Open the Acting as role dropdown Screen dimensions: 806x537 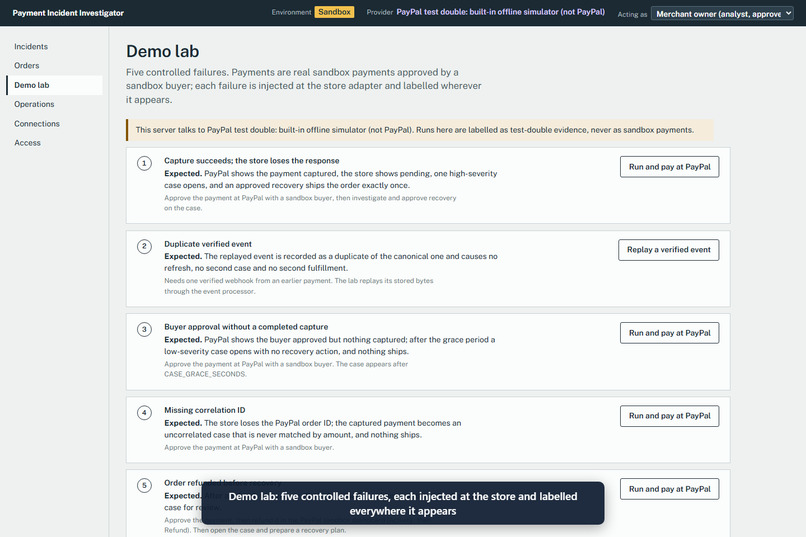pyautogui.click(x=722, y=14)
